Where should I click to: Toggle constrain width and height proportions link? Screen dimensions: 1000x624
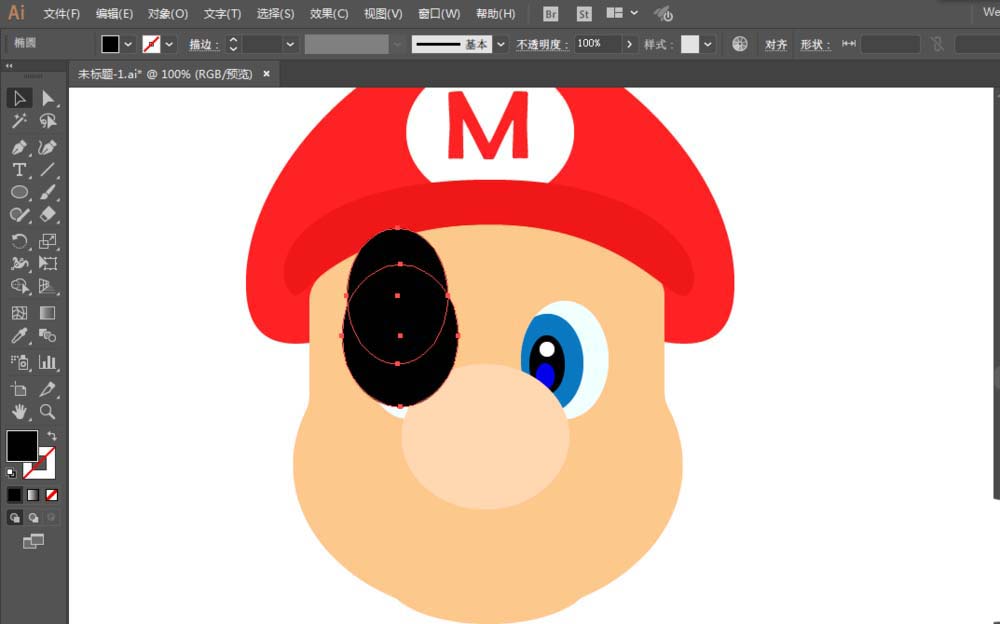[936, 43]
